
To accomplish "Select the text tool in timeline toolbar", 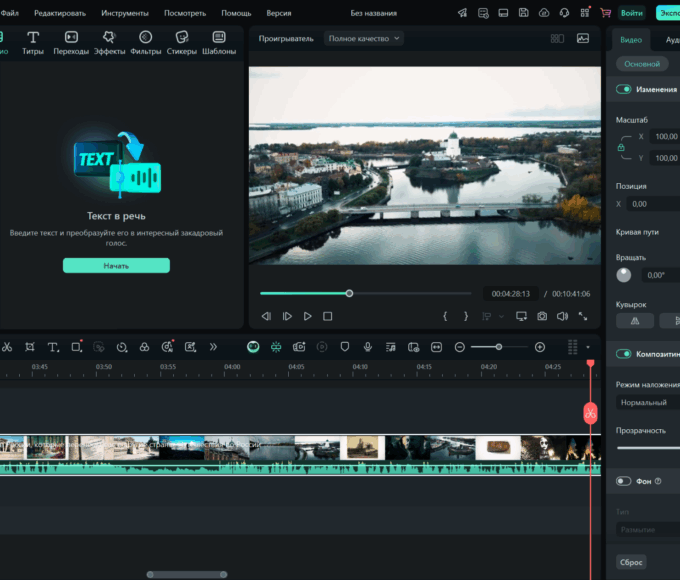I will pyautogui.click(x=53, y=347).
